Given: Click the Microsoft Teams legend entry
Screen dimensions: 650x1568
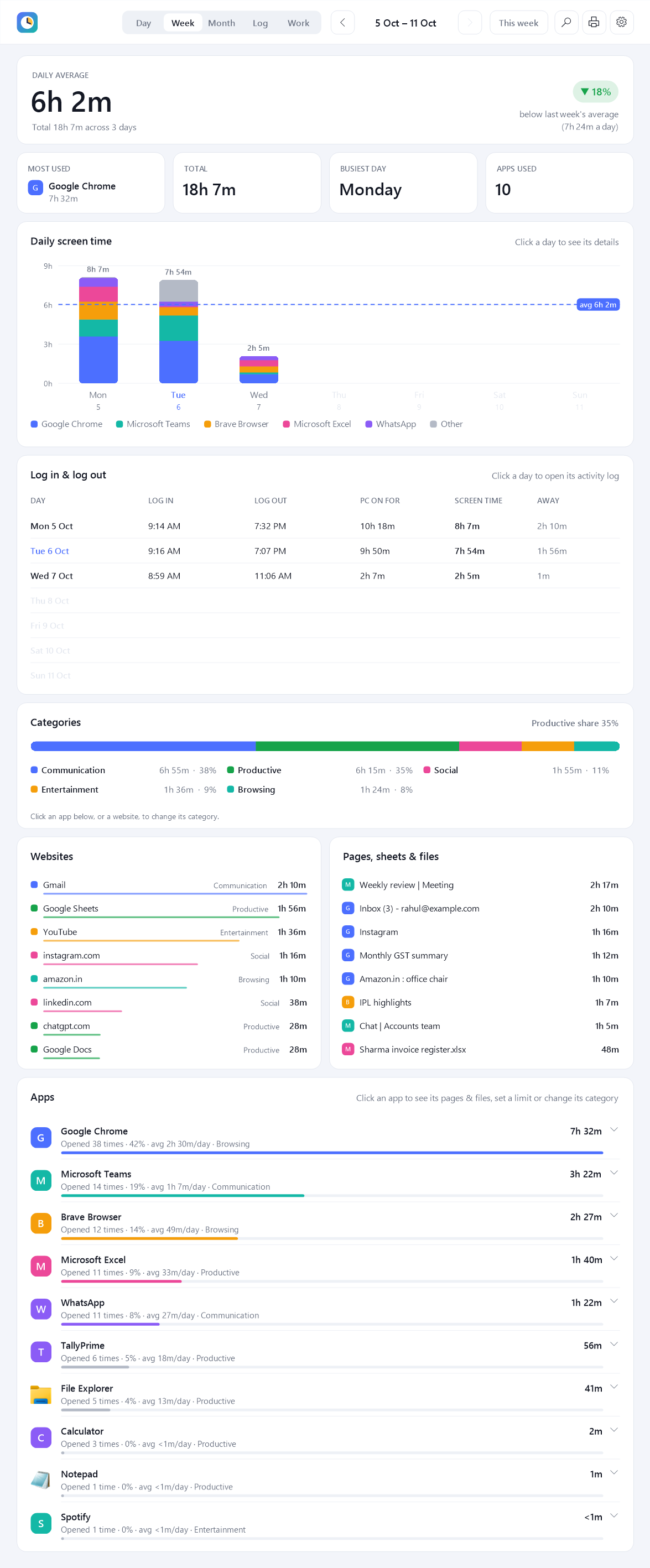Looking at the screenshot, I should point(153,424).
